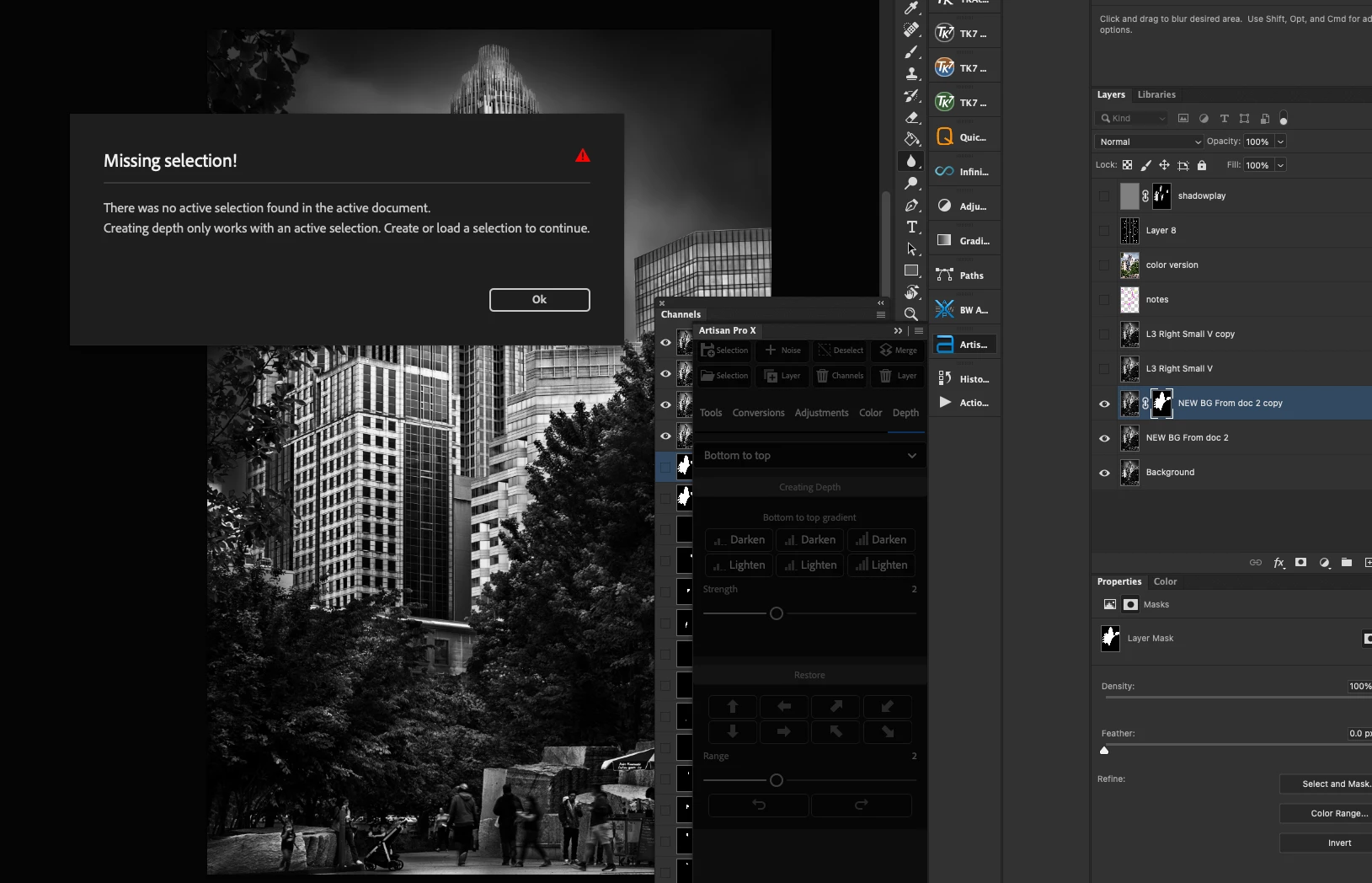Collapse the Artisan Pro X panel arrows

click(899, 331)
